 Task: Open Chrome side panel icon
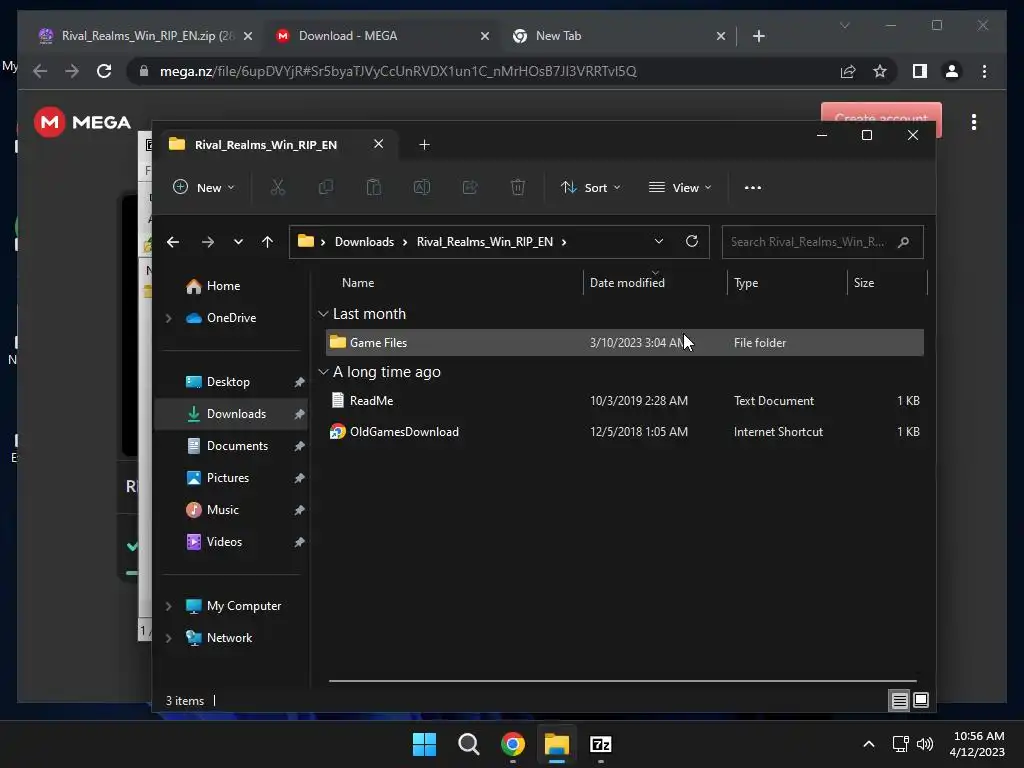coord(920,71)
